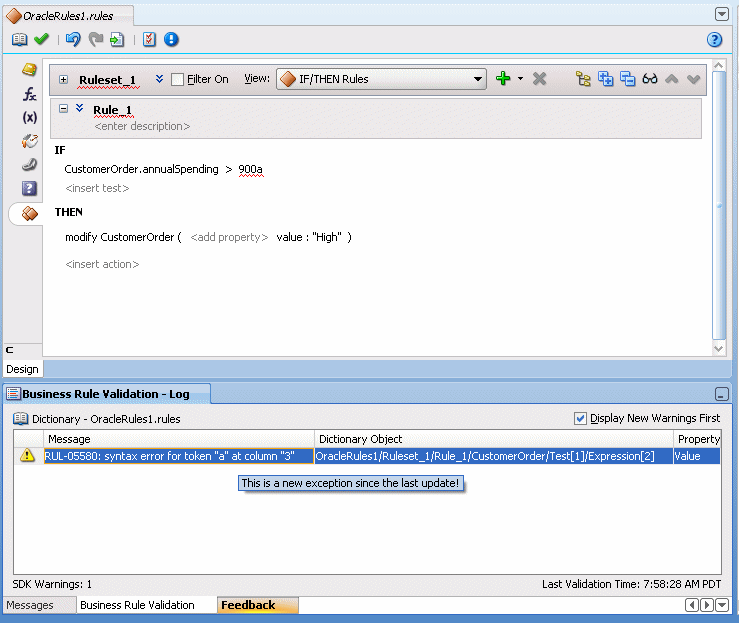The height and width of the screenshot is (623, 739).
Task: Open the Facts tab in the side strip
Action: click(29, 70)
